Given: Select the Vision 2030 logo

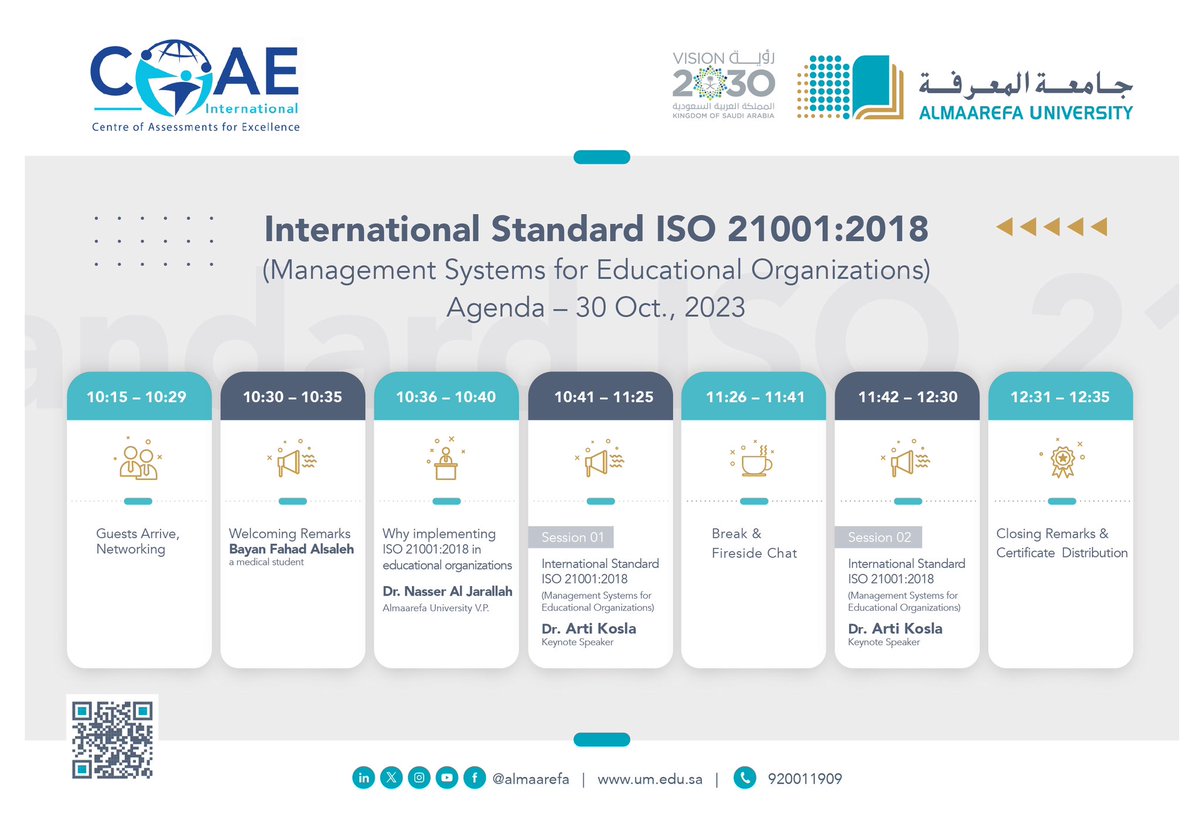Looking at the screenshot, I should [x=722, y=85].
